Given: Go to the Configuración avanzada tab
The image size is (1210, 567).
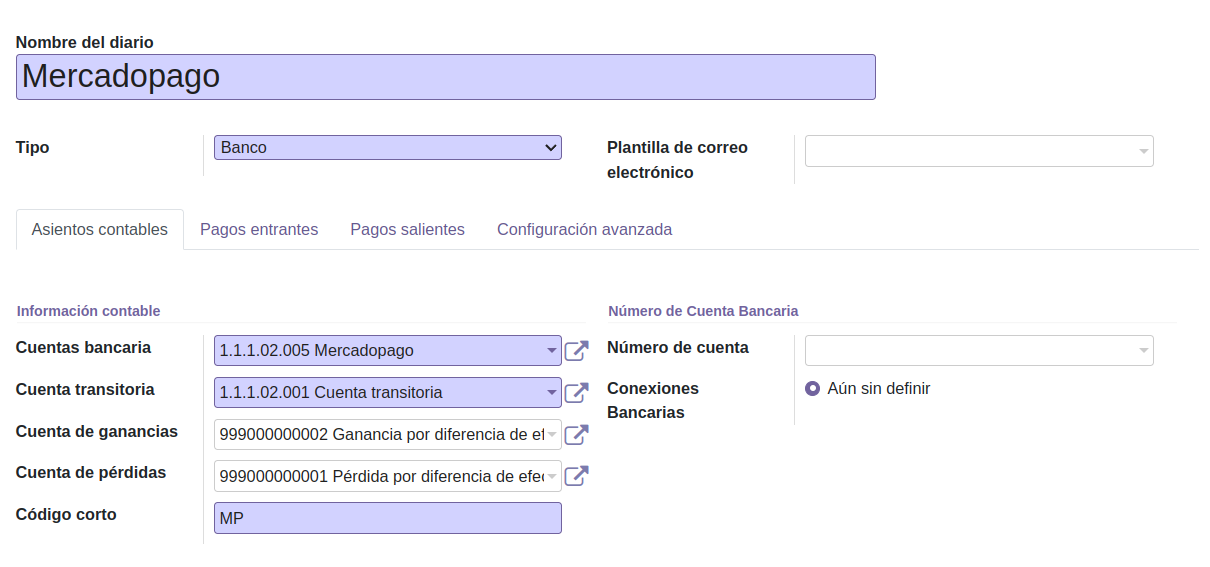Looking at the screenshot, I should 584,230.
